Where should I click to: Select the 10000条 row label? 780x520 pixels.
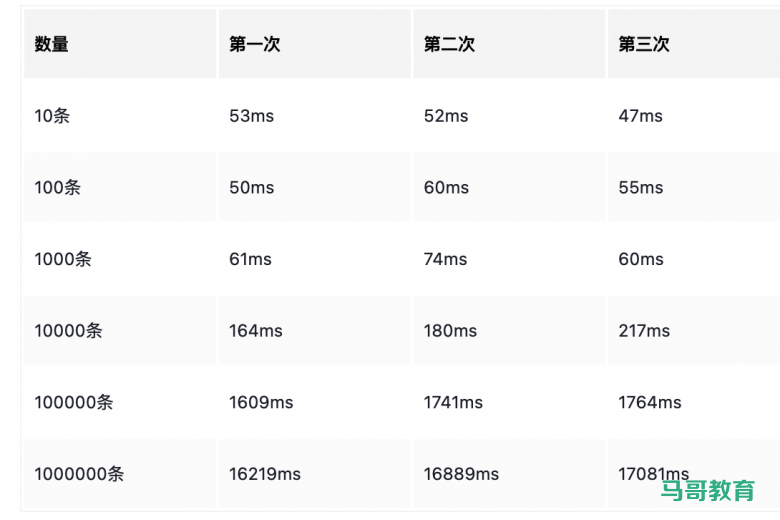(68, 331)
